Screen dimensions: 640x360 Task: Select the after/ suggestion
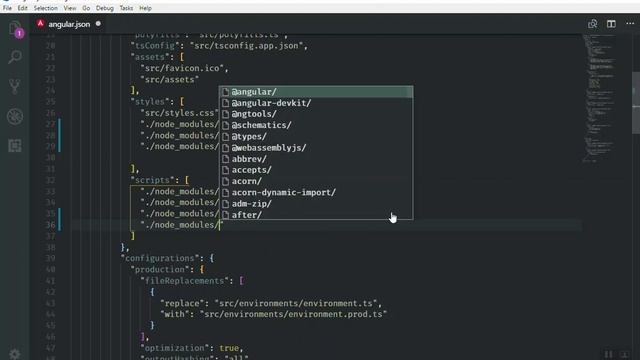(x=316, y=215)
